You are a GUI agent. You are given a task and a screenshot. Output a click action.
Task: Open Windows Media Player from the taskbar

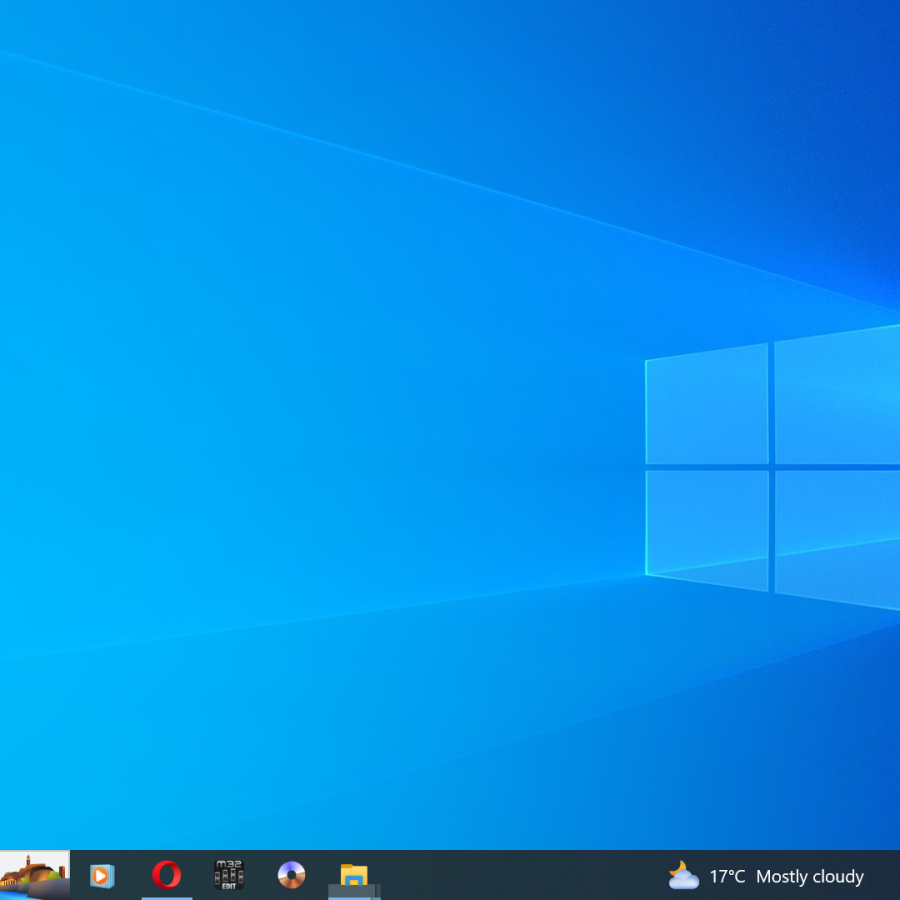(102, 876)
